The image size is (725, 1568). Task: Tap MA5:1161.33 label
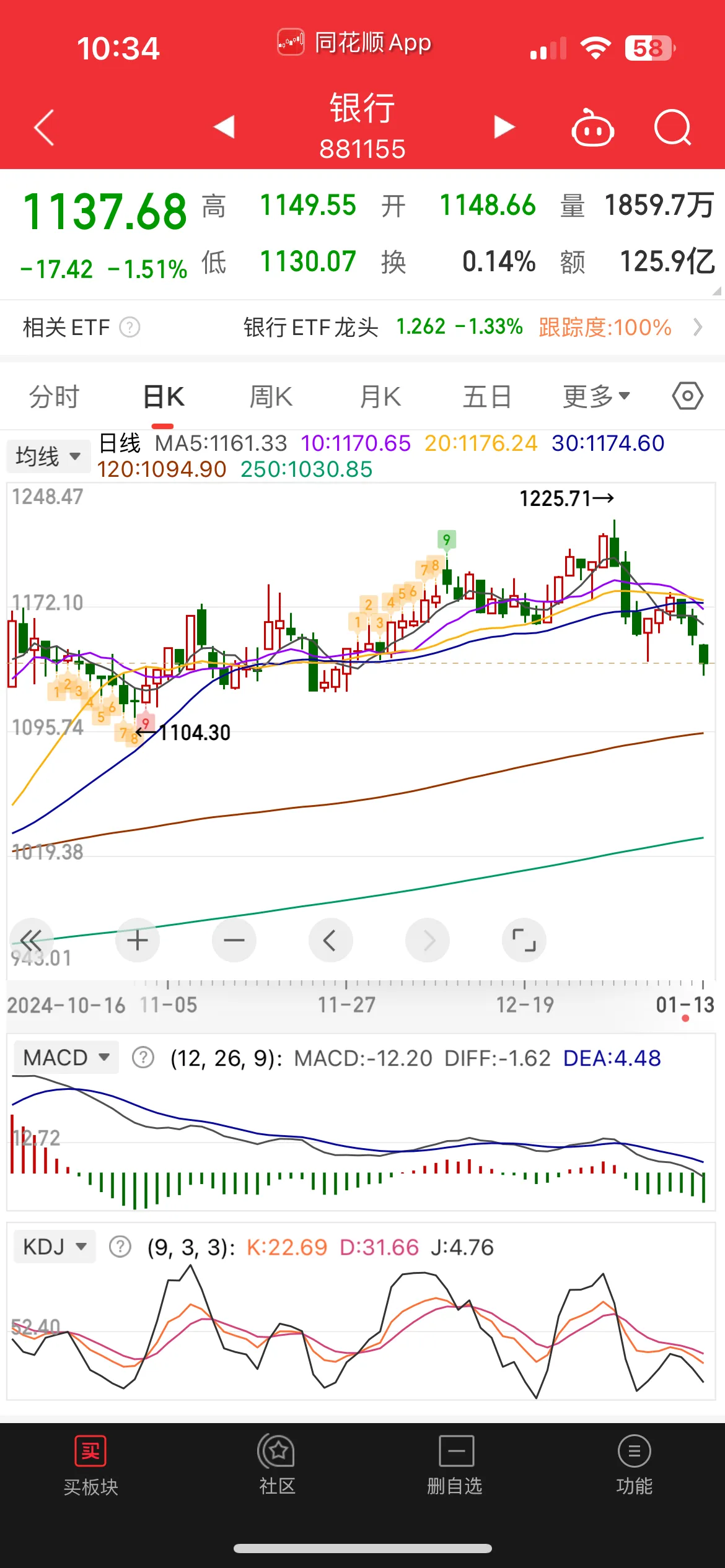pos(221,443)
